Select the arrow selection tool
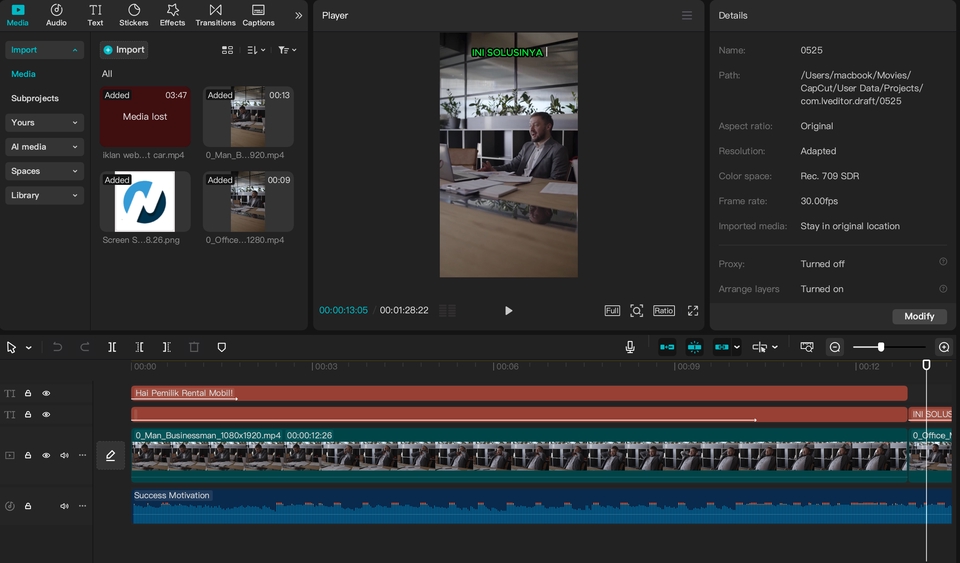Viewport: 960px width, 563px height. click(x=11, y=347)
